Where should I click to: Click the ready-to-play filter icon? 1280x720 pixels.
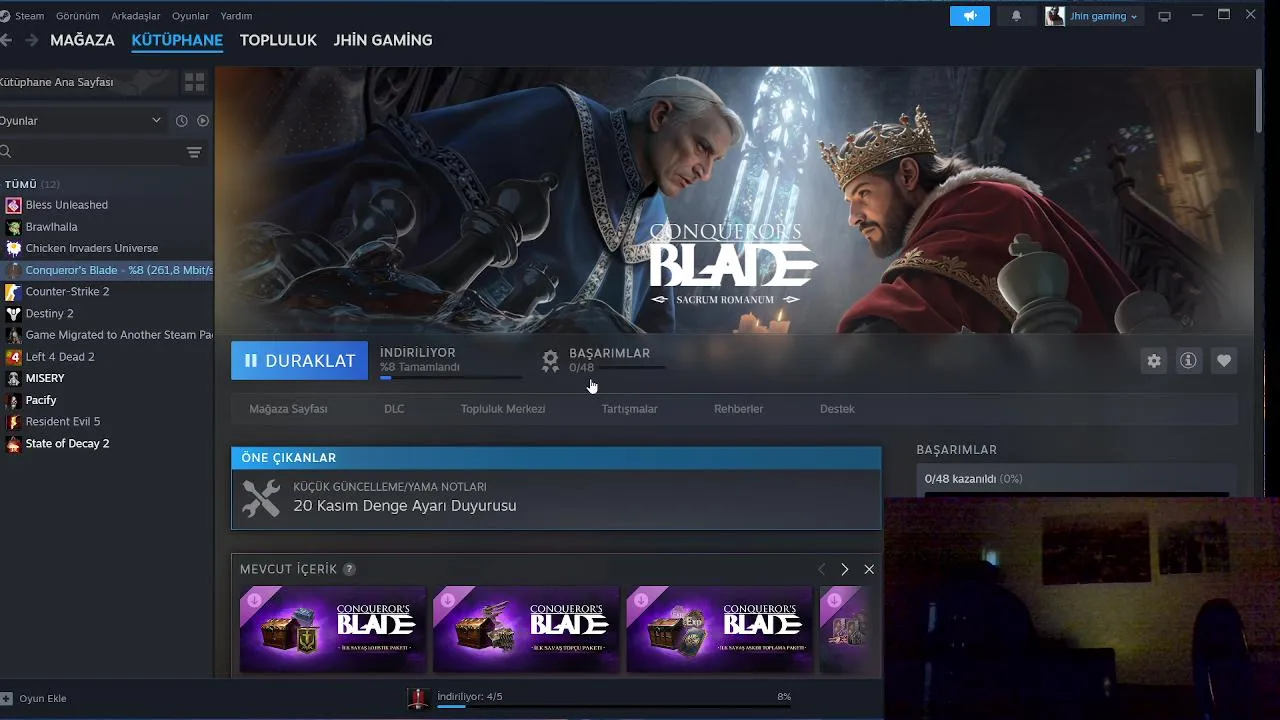tap(203, 121)
